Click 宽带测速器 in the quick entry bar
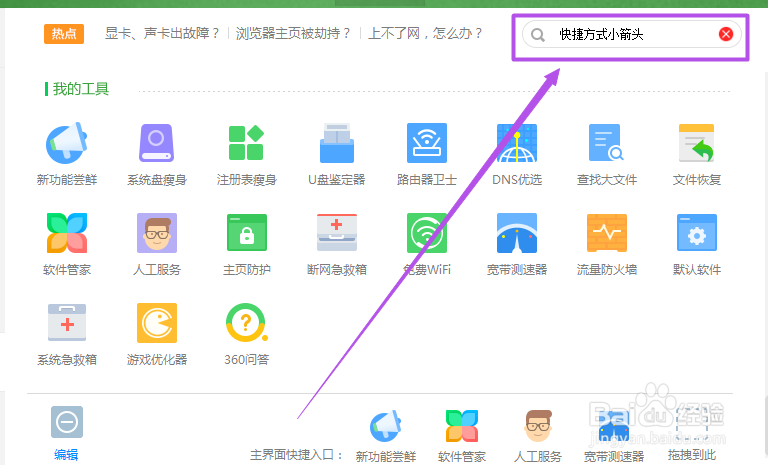The height and width of the screenshot is (465, 768). (614, 436)
